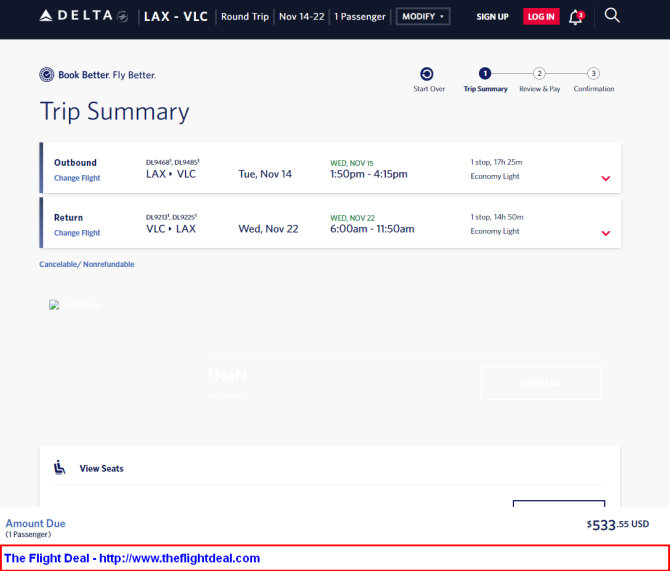
Task: Click the (1 Passenger) note under Amount Due
Action: pos(28,534)
